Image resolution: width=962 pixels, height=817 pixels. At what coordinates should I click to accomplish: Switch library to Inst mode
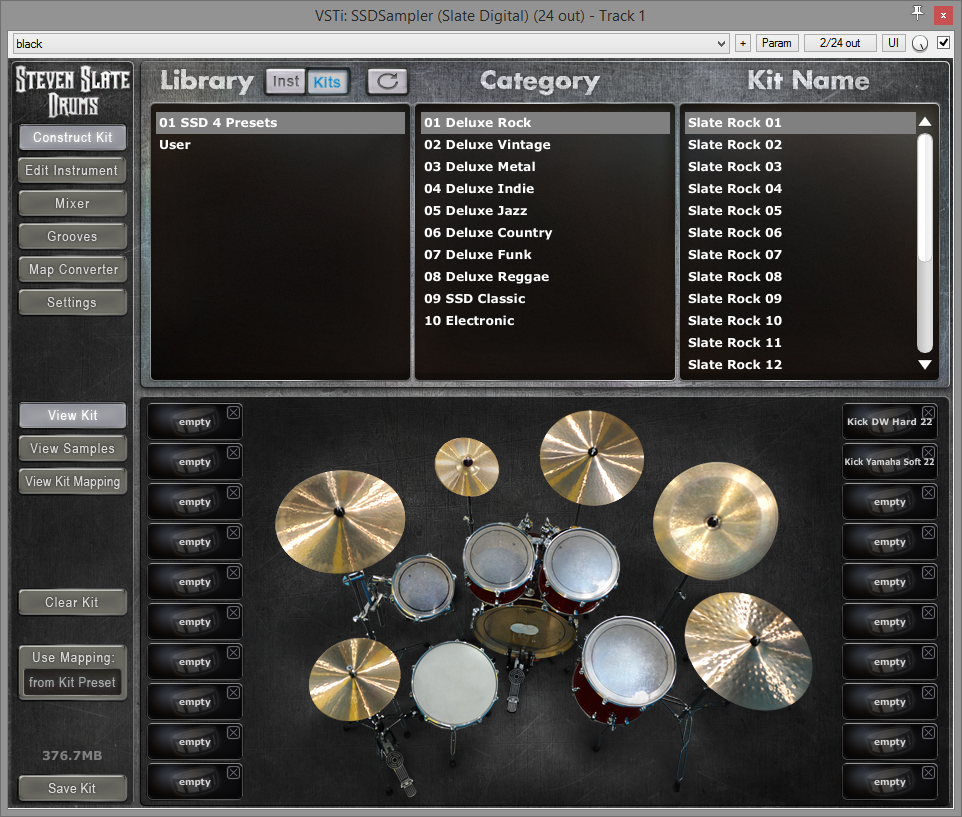[285, 81]
